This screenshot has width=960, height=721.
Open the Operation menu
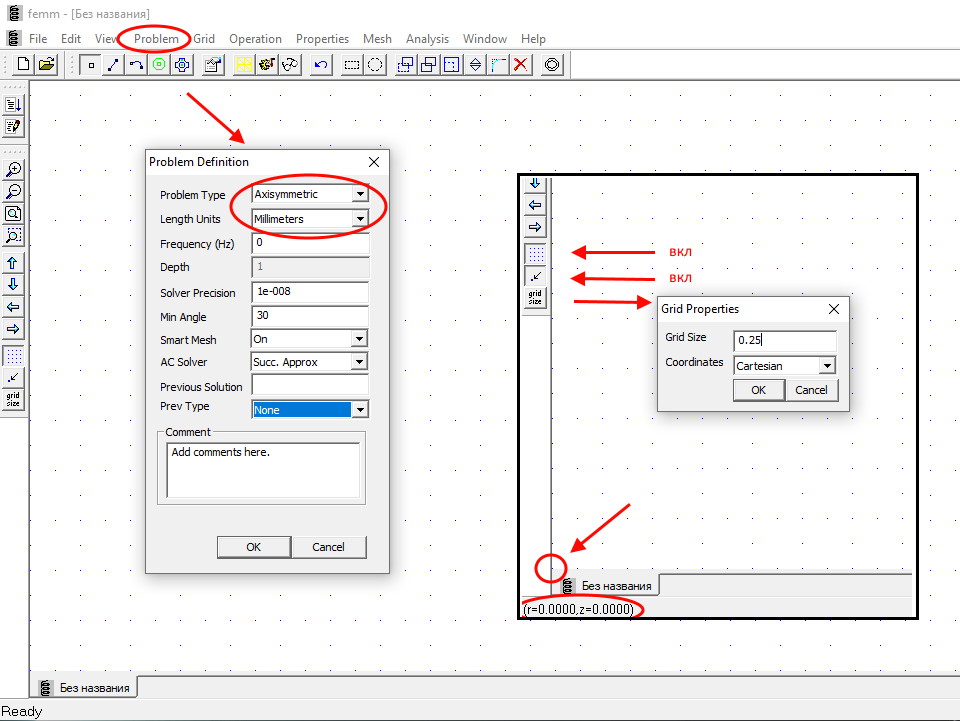pos(255,39)
